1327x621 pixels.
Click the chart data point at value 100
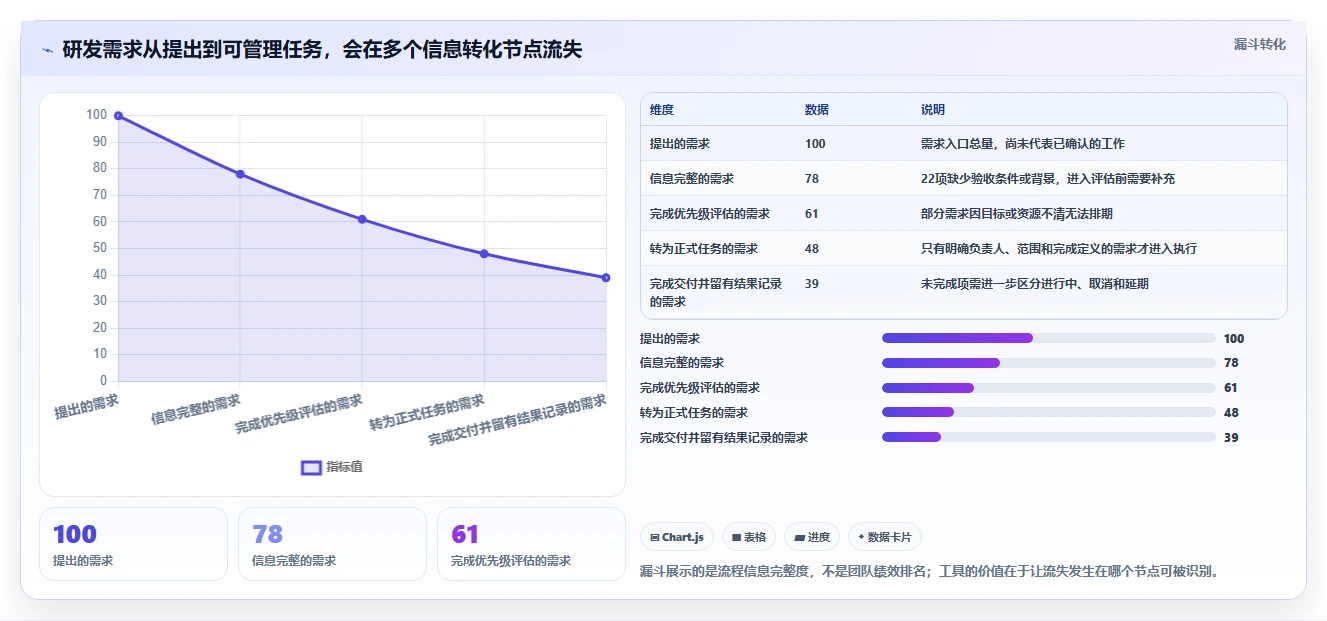[x=118, y=116]
